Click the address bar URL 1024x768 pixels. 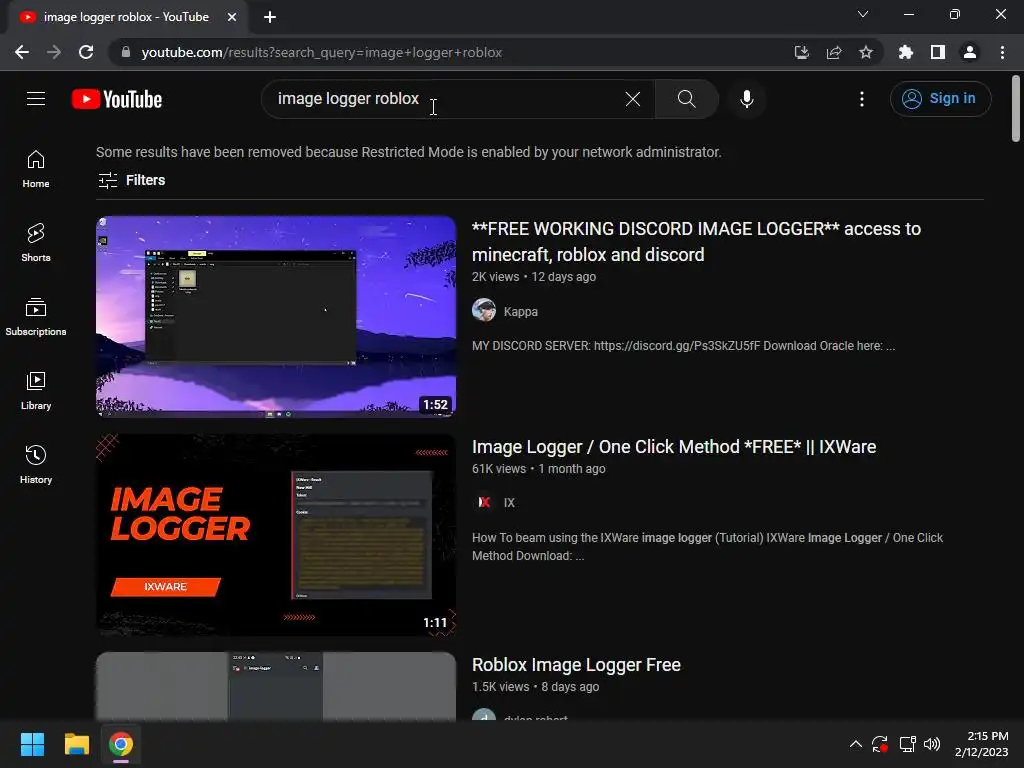tap(321, 52)
